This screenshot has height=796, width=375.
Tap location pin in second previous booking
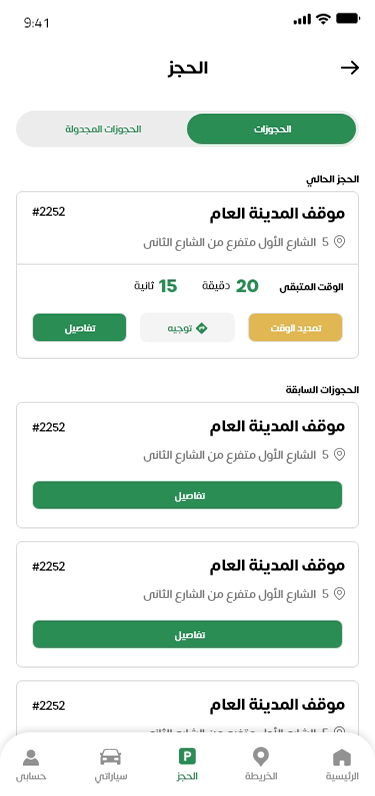(339, 593)
